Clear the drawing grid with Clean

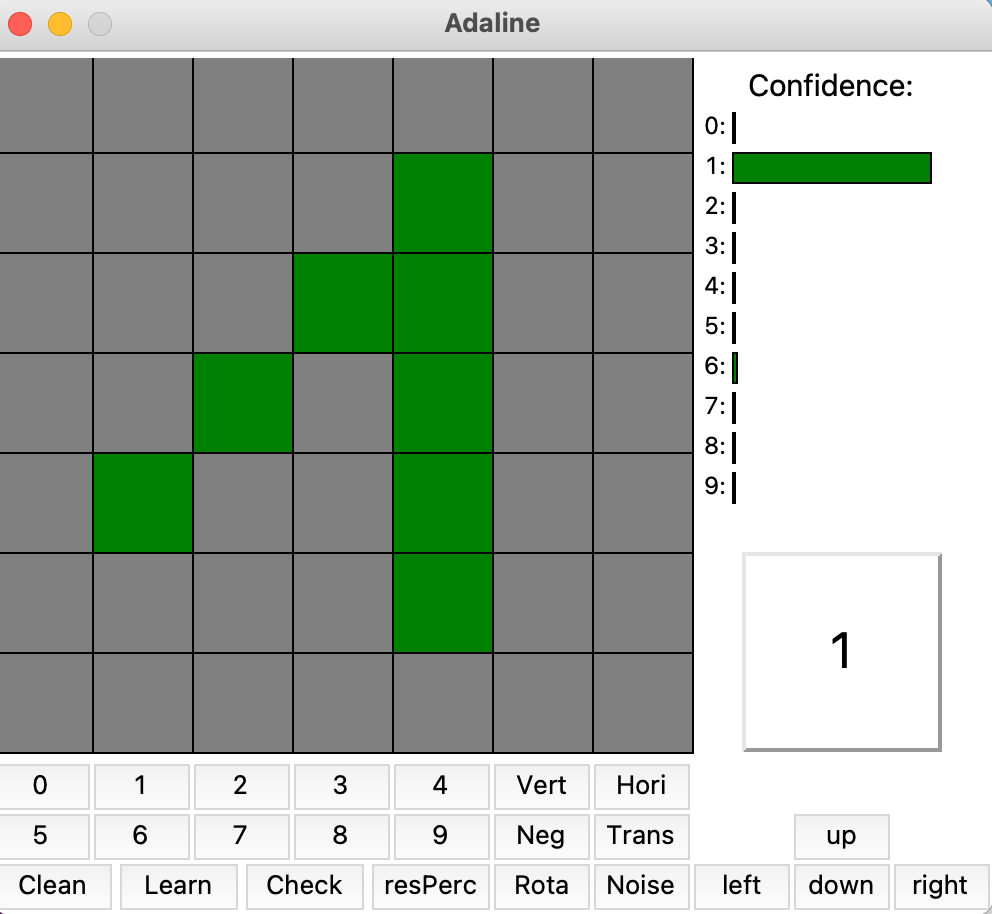pos(54,885)
